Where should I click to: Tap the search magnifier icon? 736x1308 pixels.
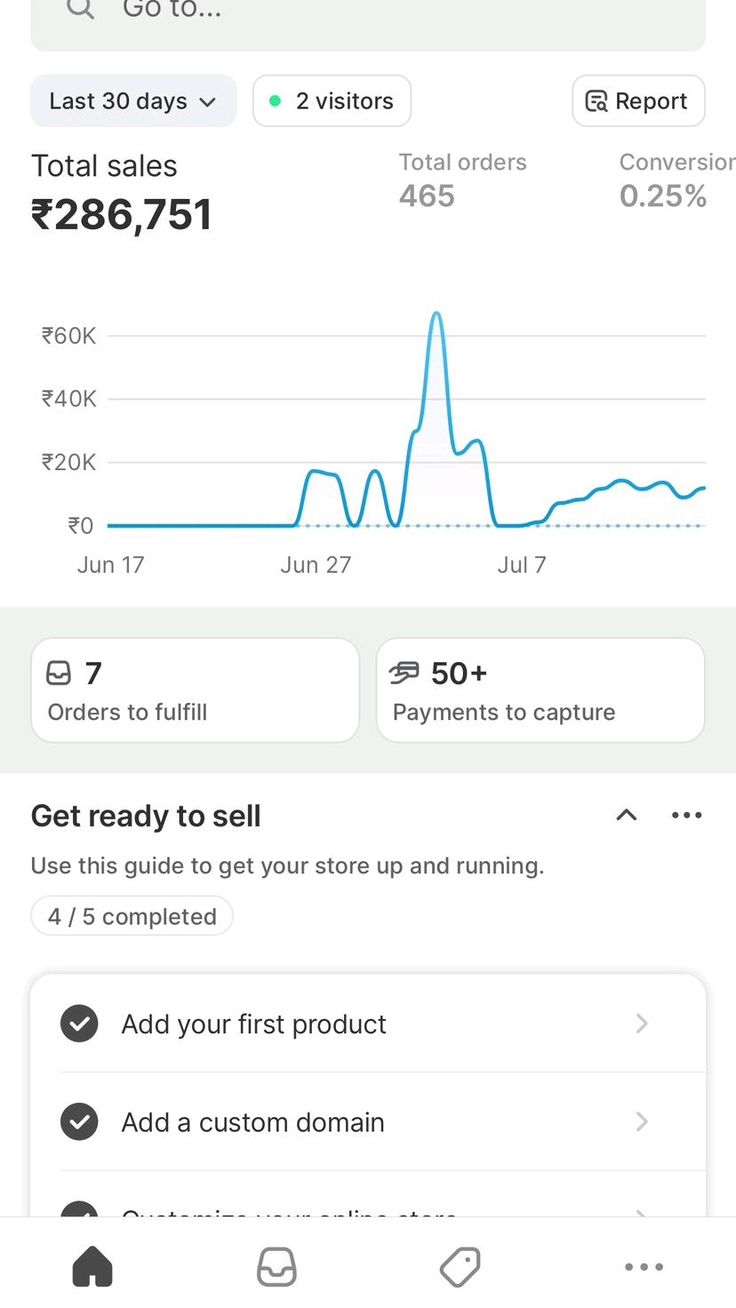[x=79, y=9]
